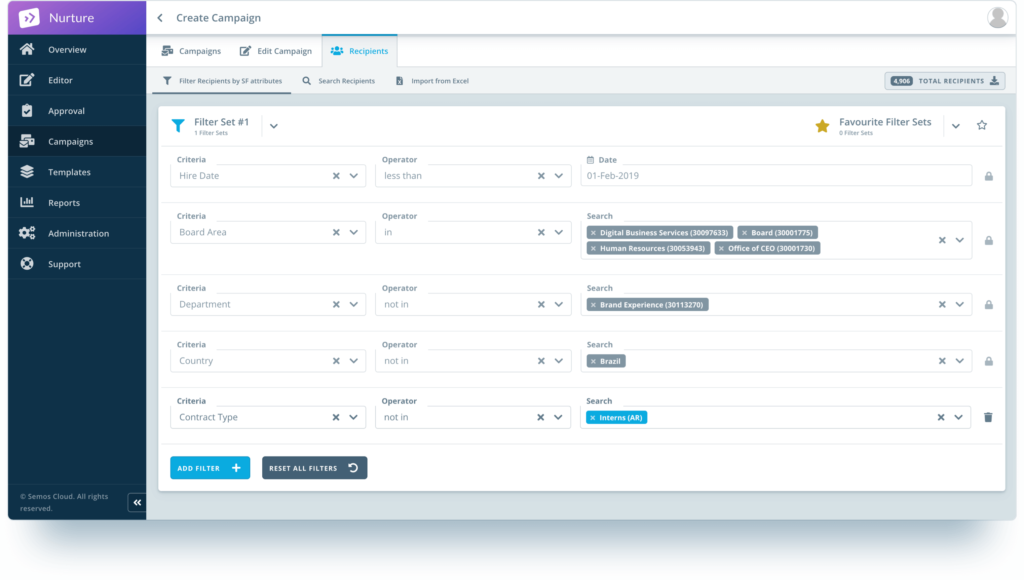Open the Hire Date criteria dropdown

[353, 176]
